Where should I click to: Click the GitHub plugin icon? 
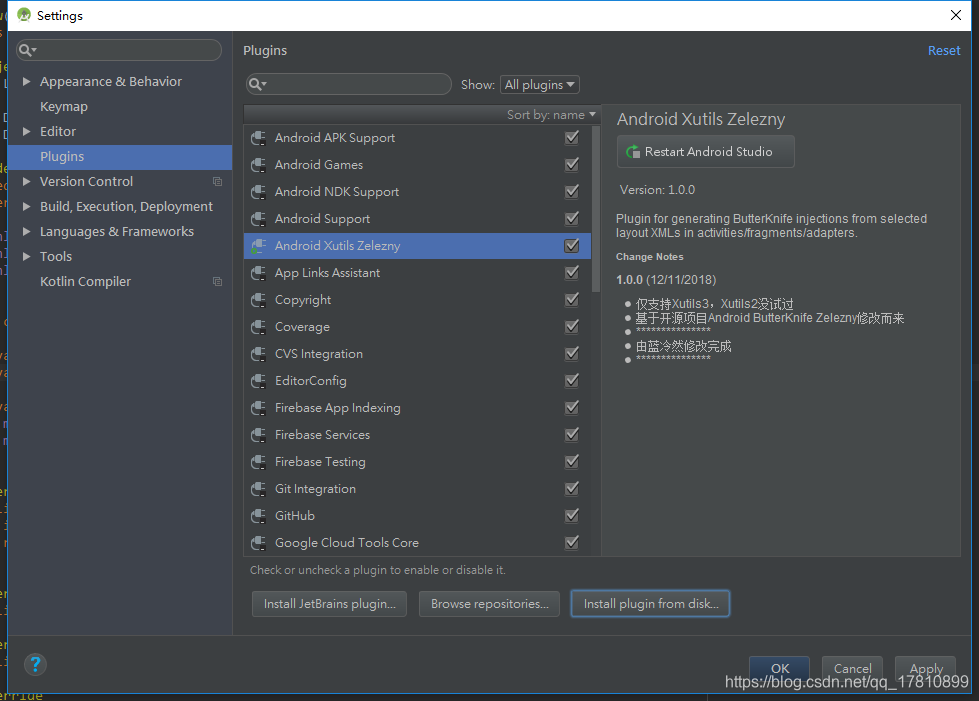coord(258,516)
